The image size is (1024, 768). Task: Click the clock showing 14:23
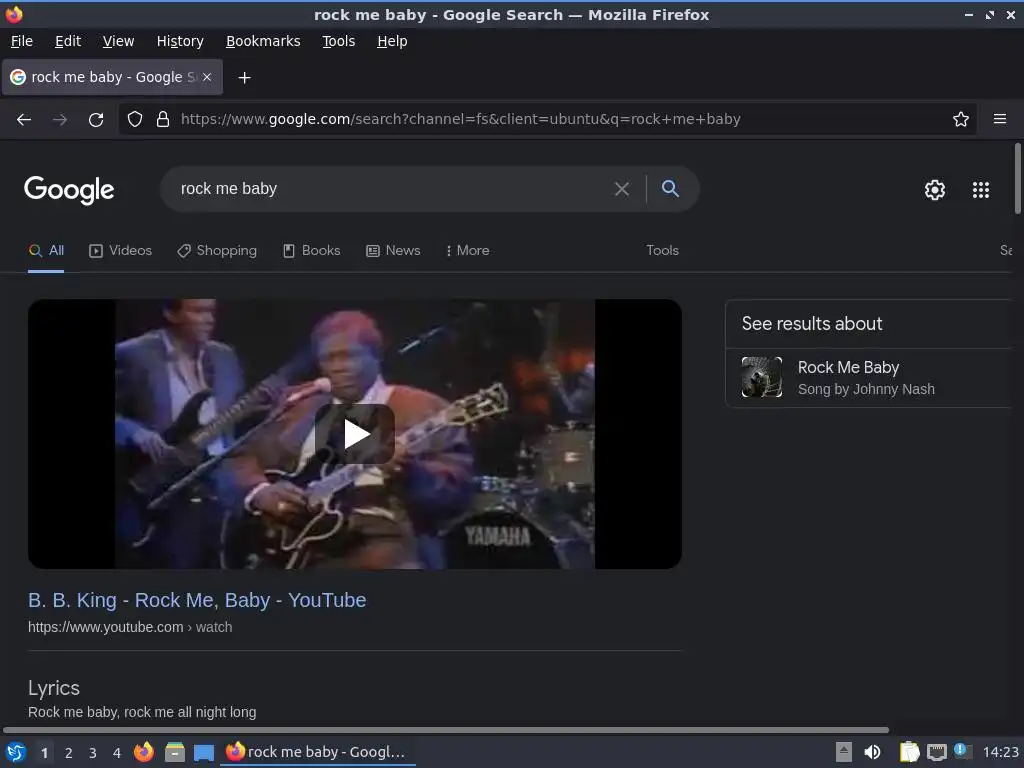tap(1000, 752)
